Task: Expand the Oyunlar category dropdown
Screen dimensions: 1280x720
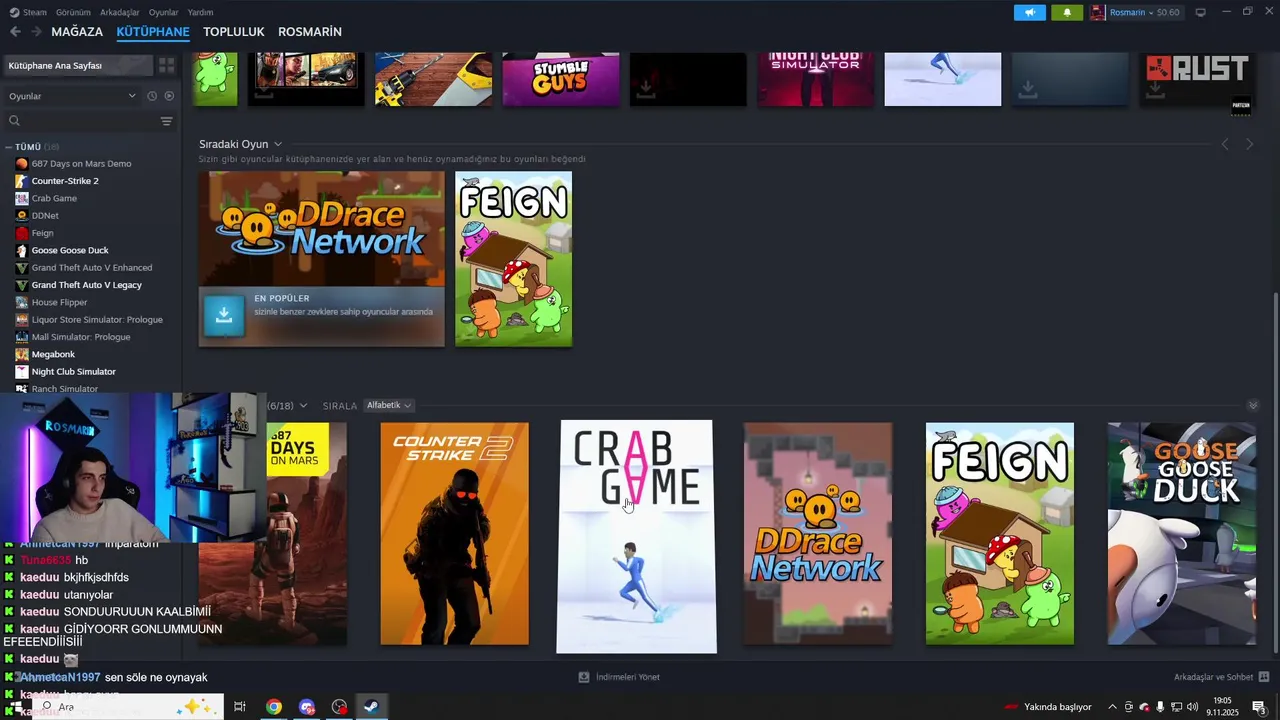Action: pos(72,96)
